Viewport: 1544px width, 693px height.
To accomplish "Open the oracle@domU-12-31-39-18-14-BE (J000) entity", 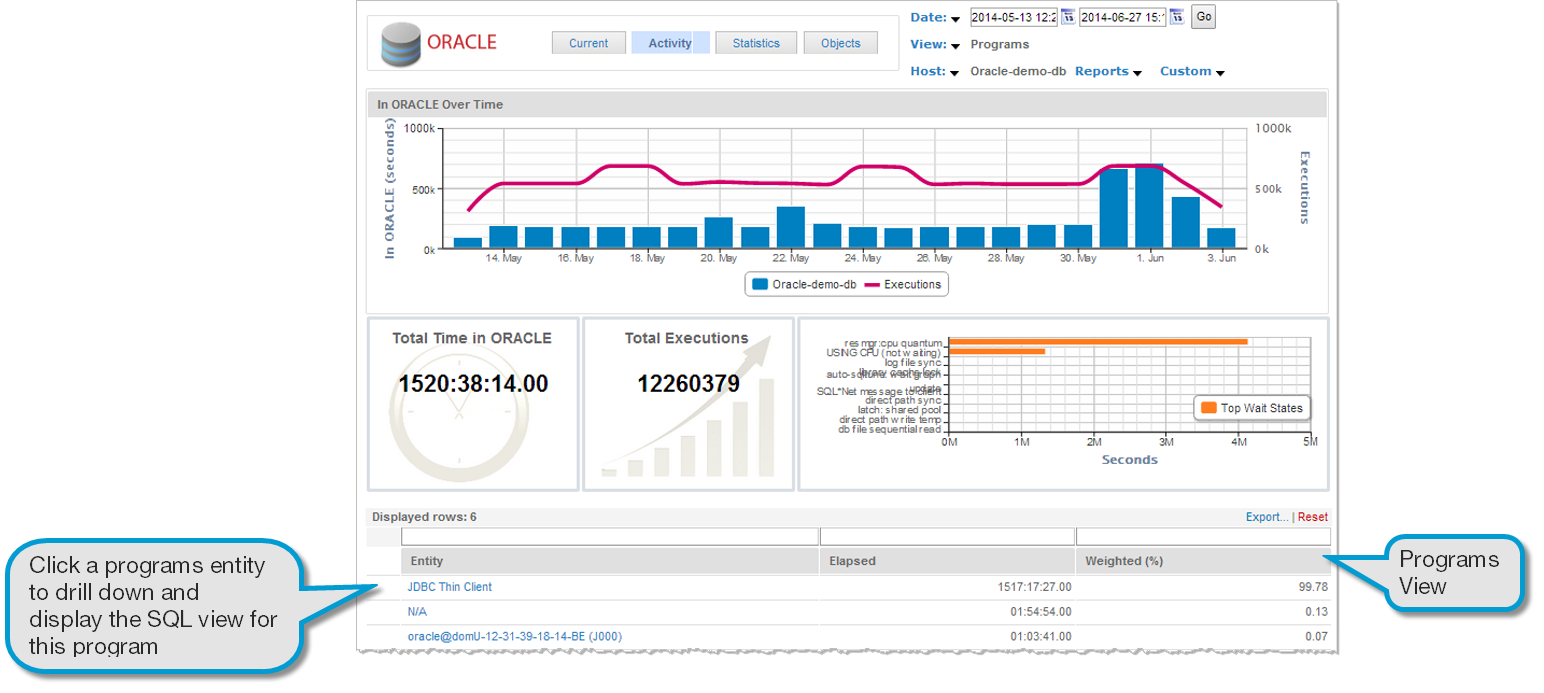I will pyautogui.click(x=516, y=636).
